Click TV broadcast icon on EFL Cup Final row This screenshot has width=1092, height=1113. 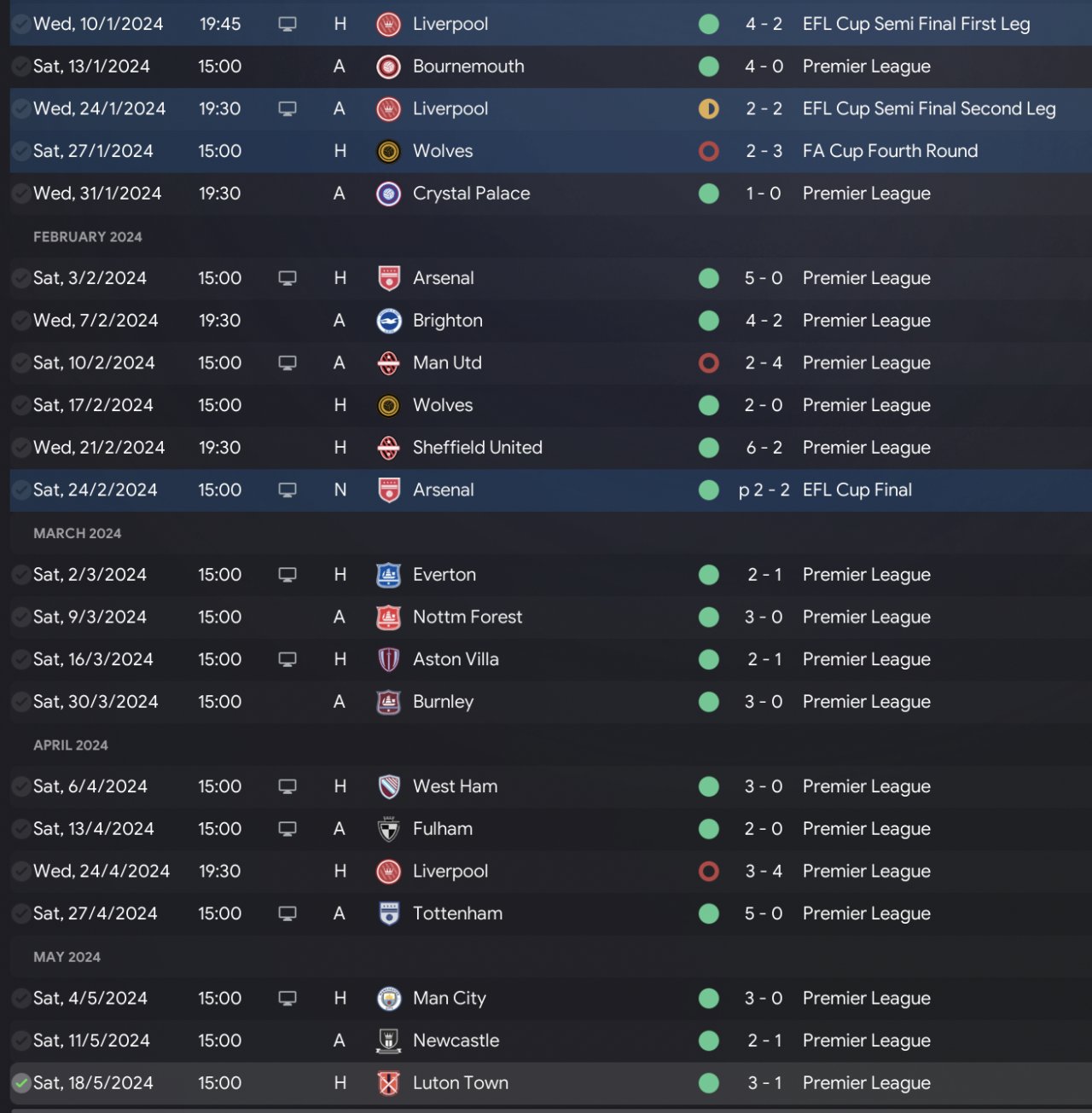coord(288,490)
